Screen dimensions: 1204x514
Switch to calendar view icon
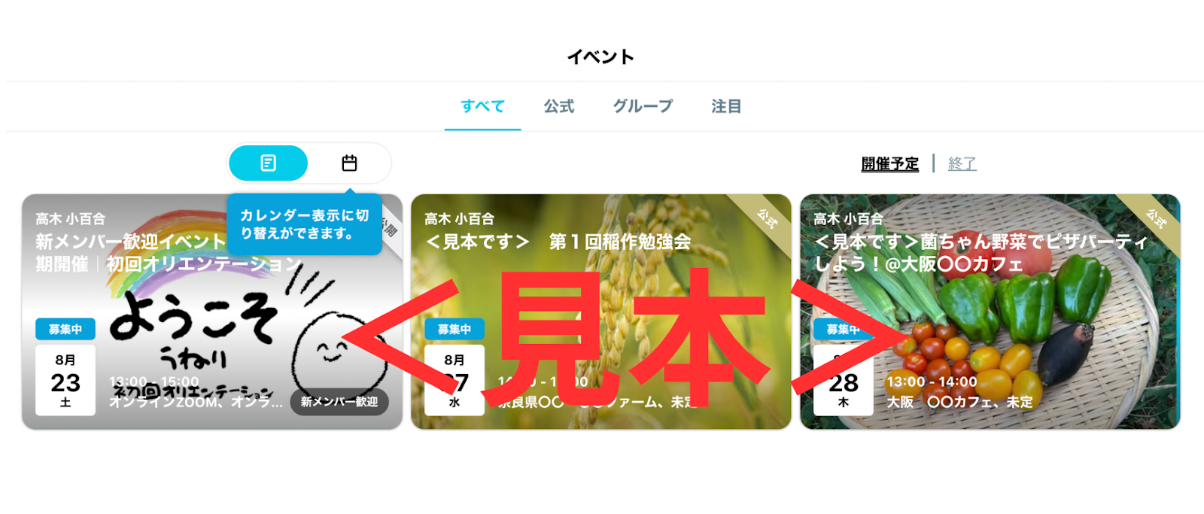coord(349,163)
